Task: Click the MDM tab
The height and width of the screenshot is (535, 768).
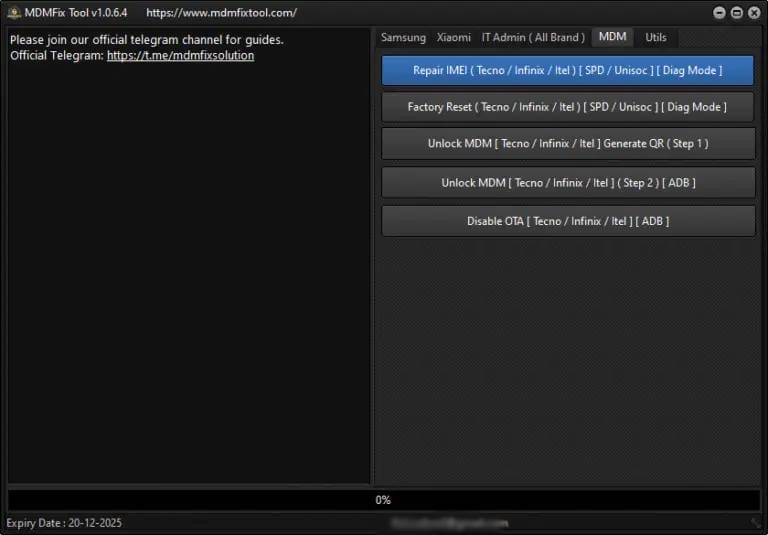Action: (612, 37)
